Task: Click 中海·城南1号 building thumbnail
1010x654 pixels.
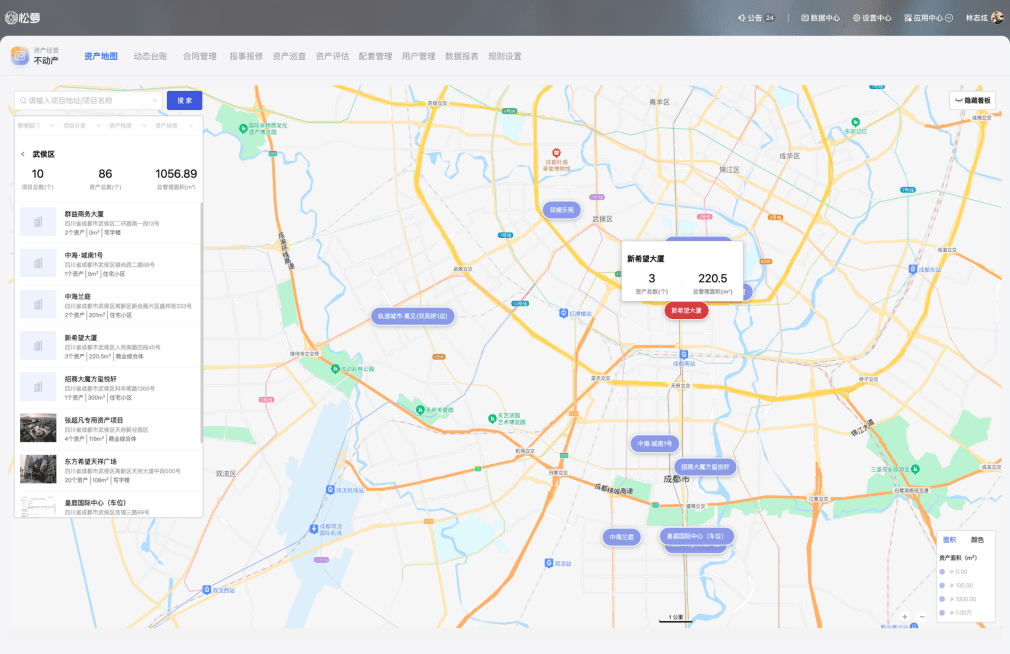Action: (x=38, y=263)
